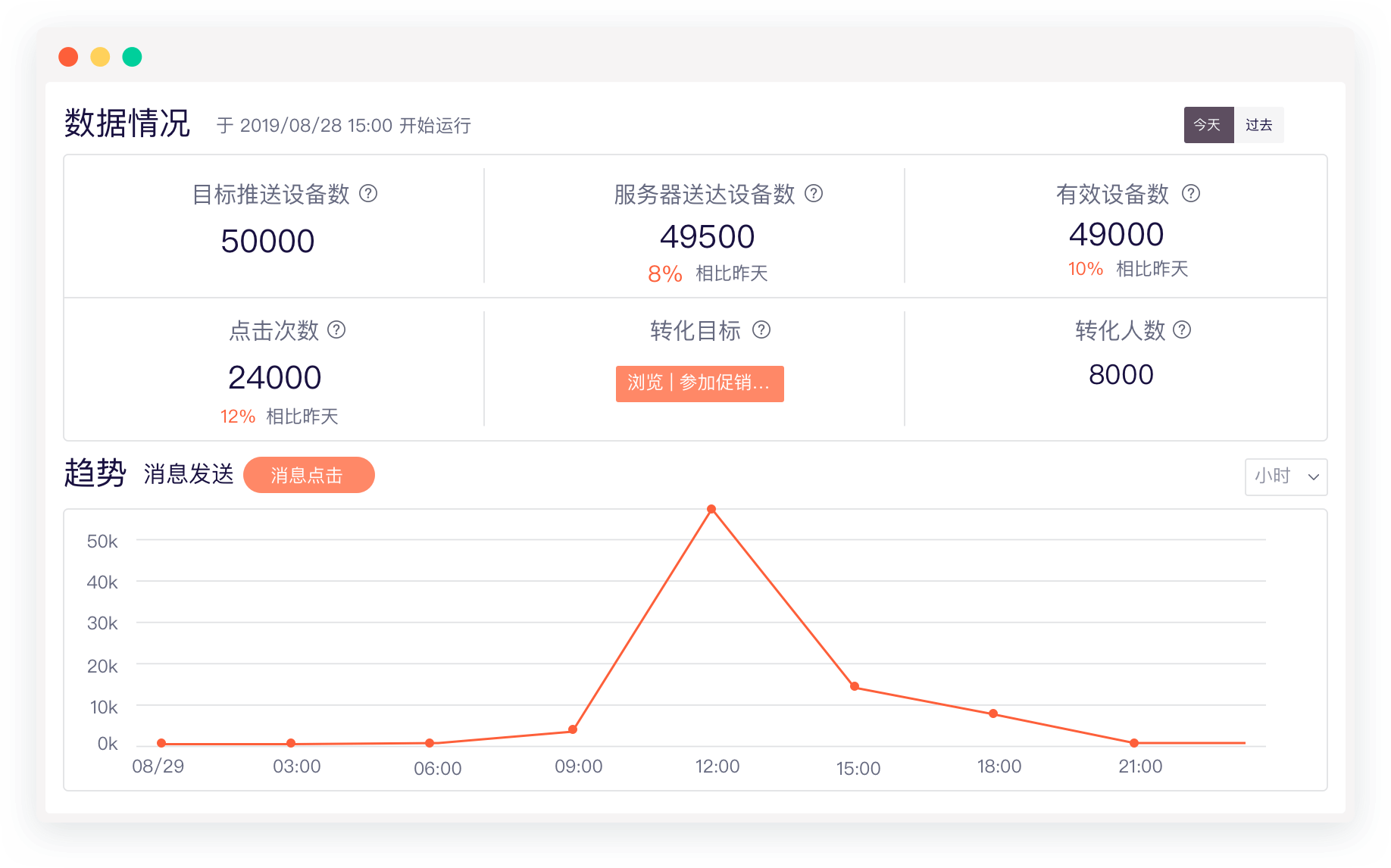
Task: Open help tooltip for 点击次数
Action: 338,331
